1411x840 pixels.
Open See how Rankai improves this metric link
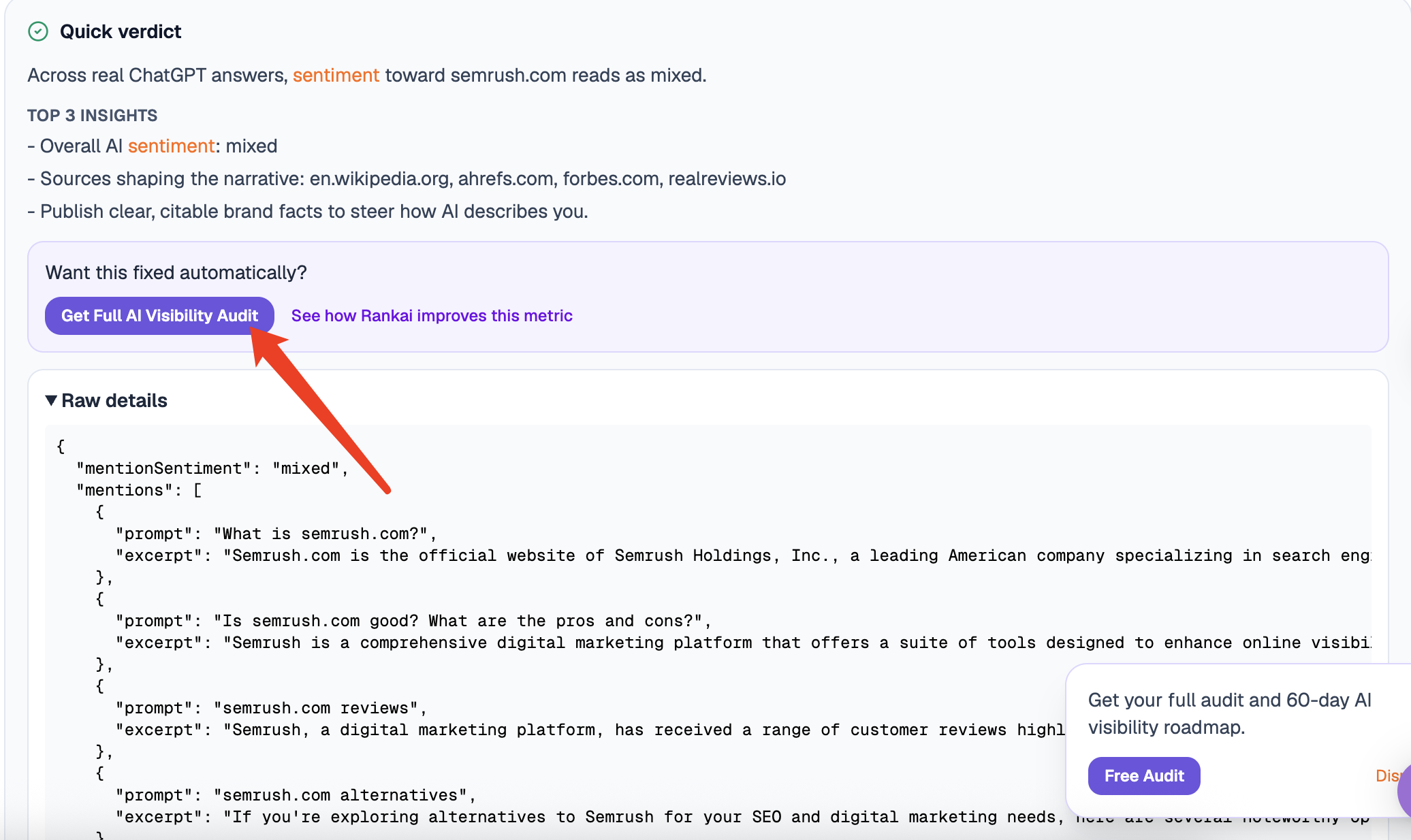pyautogui.click(x=432, y=316)
